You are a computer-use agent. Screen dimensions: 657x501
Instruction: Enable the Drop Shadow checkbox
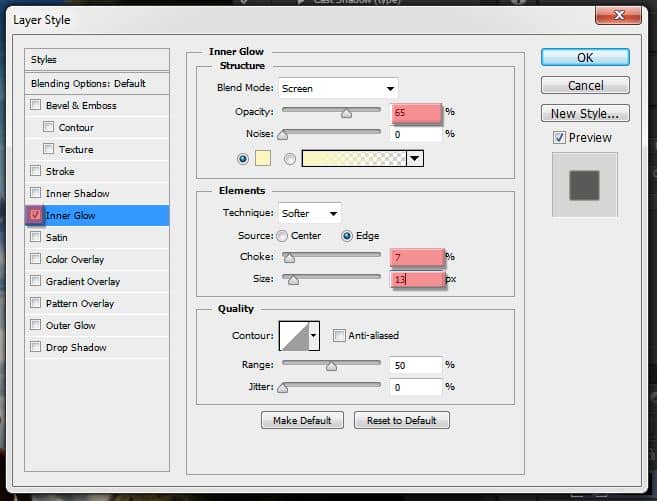tap(36, 346)
